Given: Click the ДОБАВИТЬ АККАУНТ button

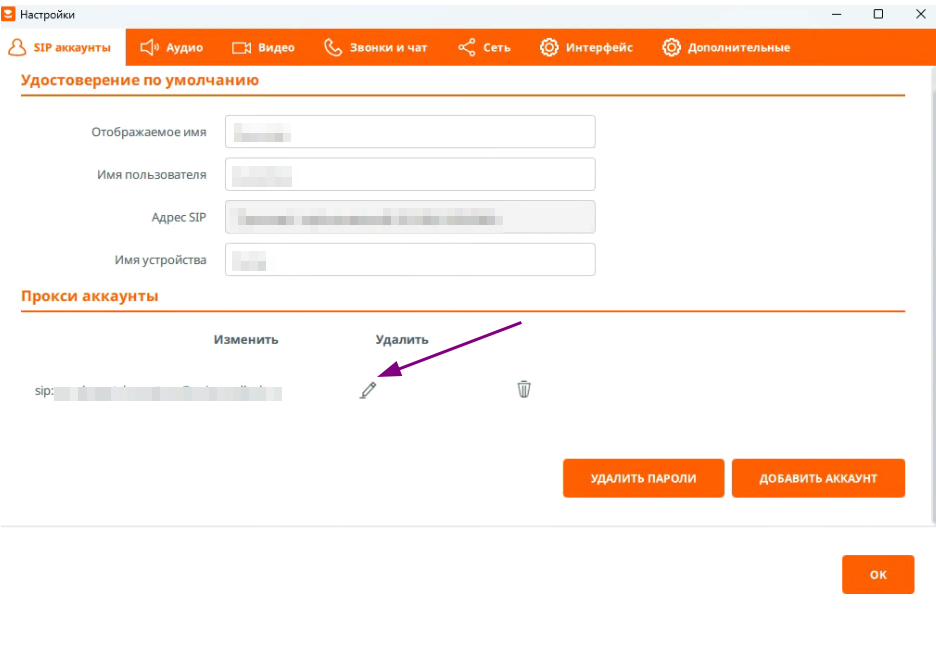Looking at the screenshot, I should (818, 478).
